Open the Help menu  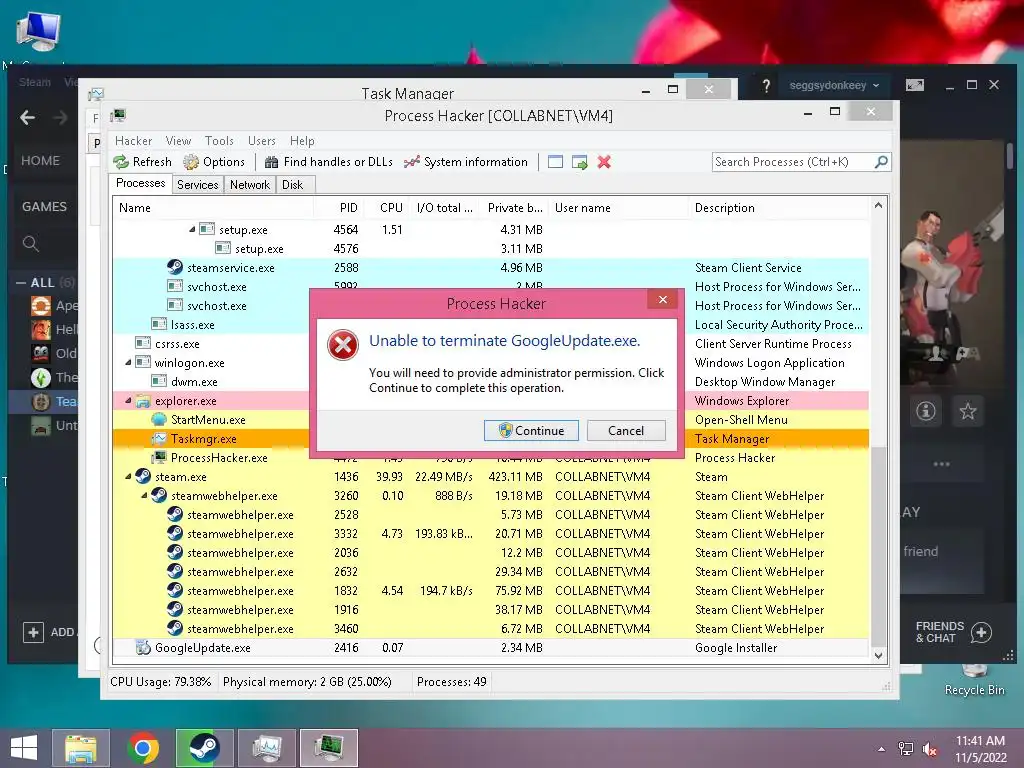click(x=302, y=141)
